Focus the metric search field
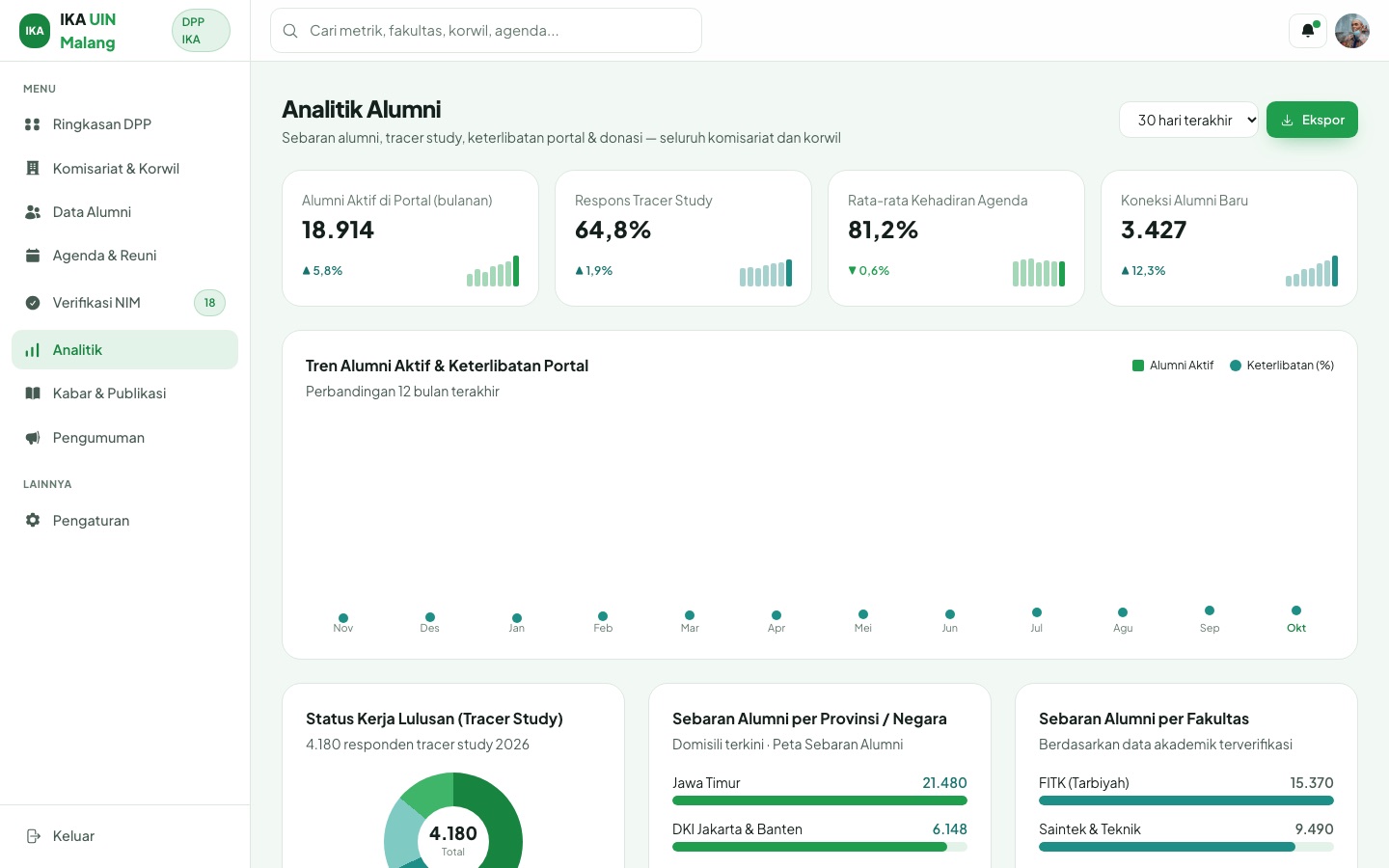Screen dimensions: 1389x868 486,31
